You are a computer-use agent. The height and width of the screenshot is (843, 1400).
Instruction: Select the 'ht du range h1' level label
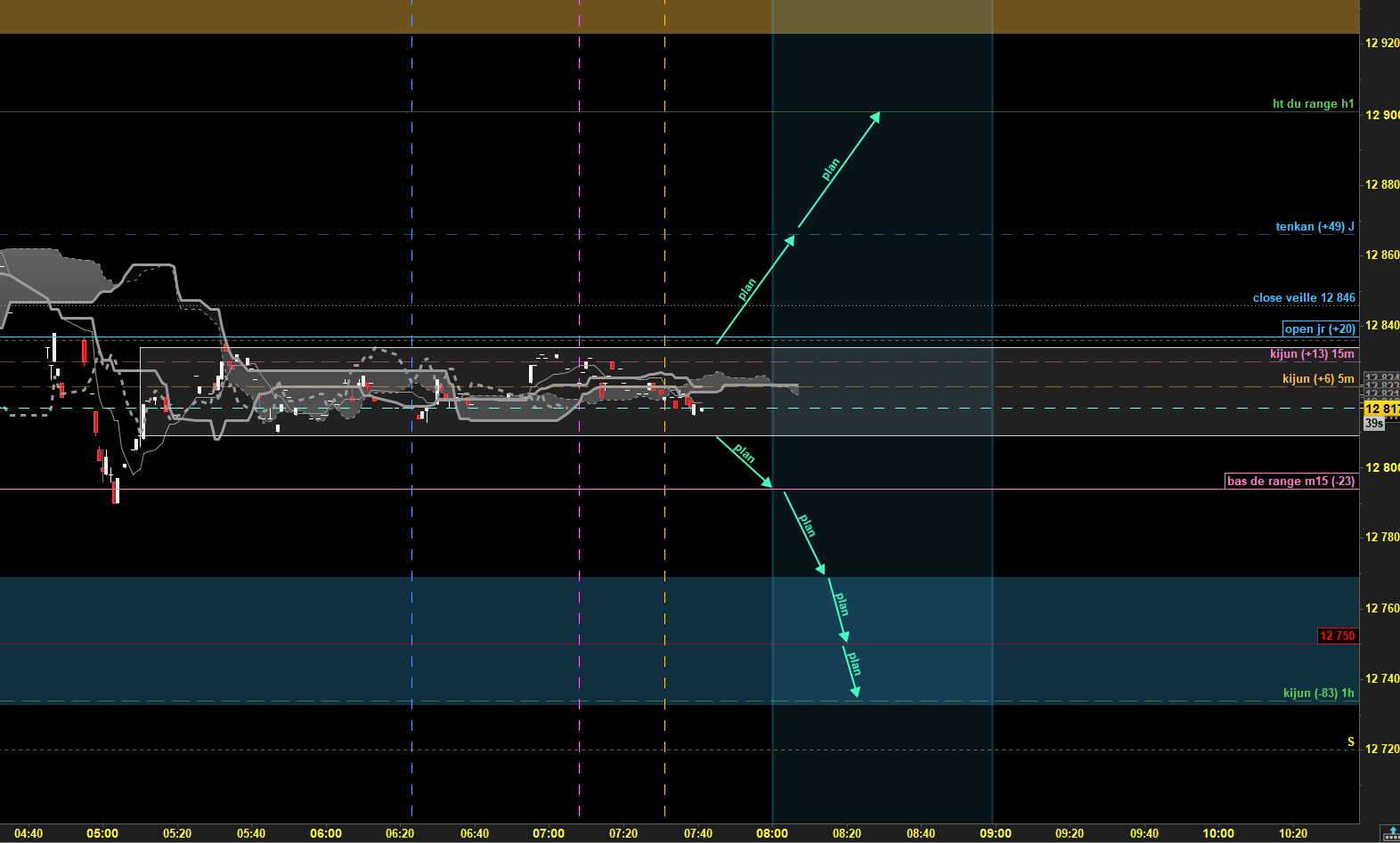click(x=1313, y=103)
